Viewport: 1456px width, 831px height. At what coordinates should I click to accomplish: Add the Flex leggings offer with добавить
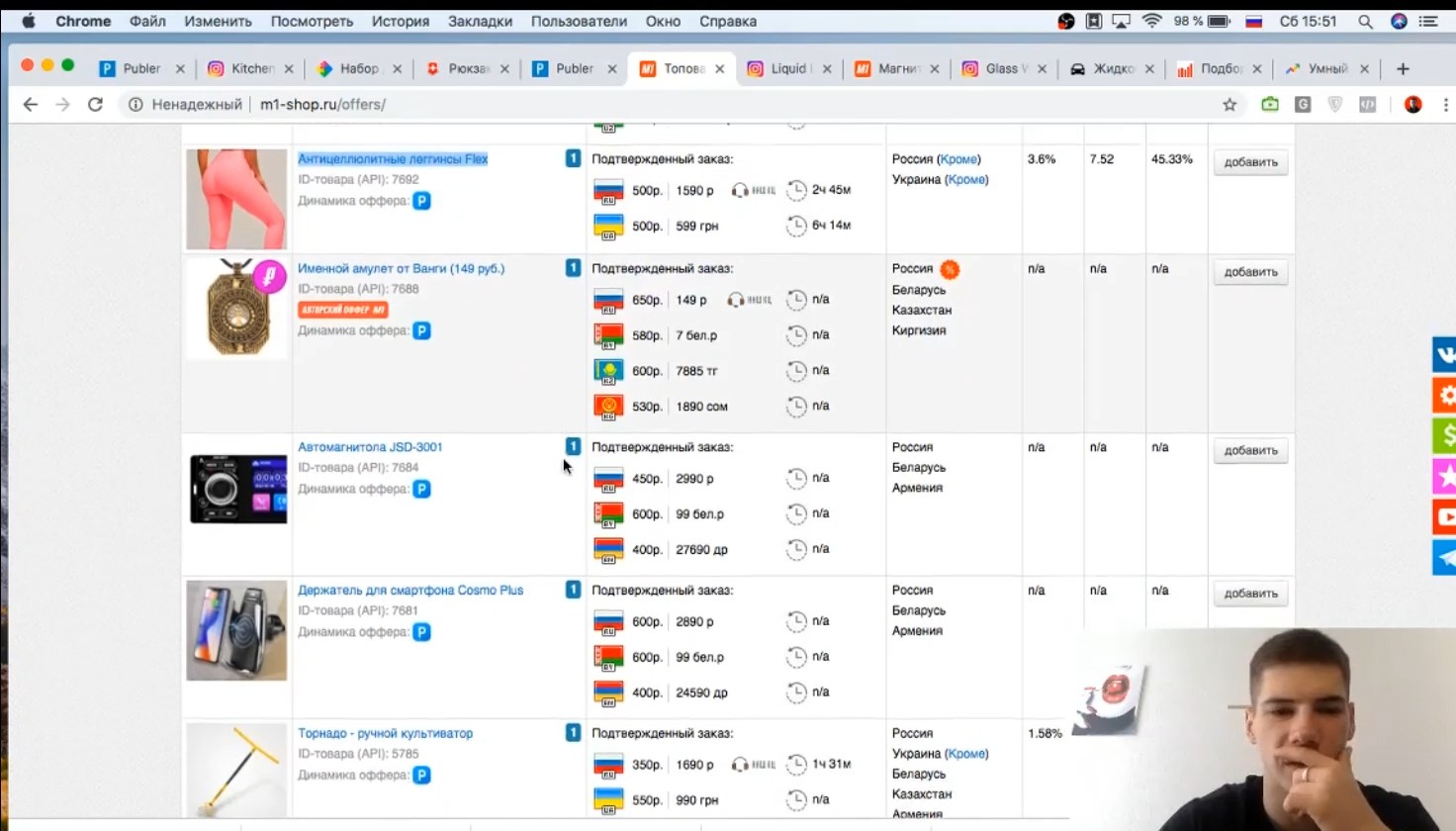point(1250,162)
